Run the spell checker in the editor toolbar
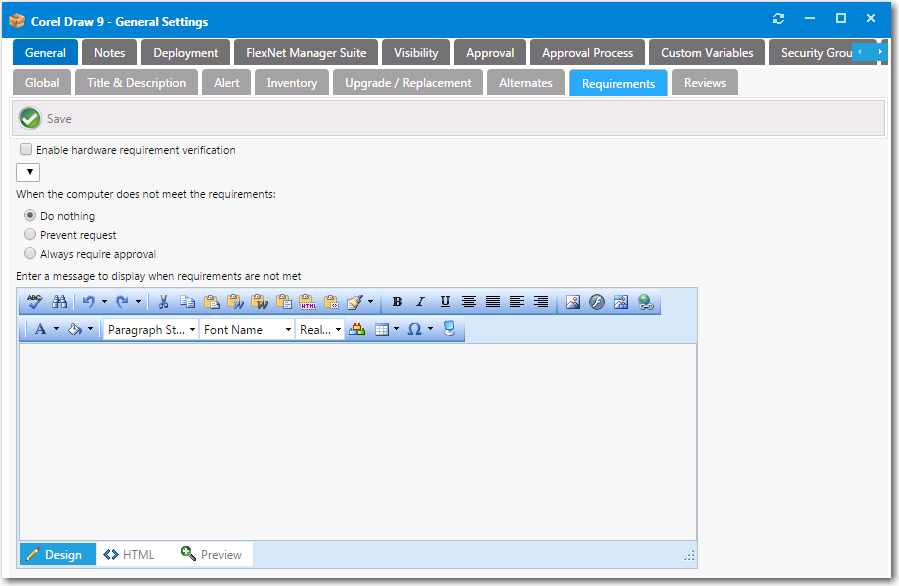 click(34, 302)
